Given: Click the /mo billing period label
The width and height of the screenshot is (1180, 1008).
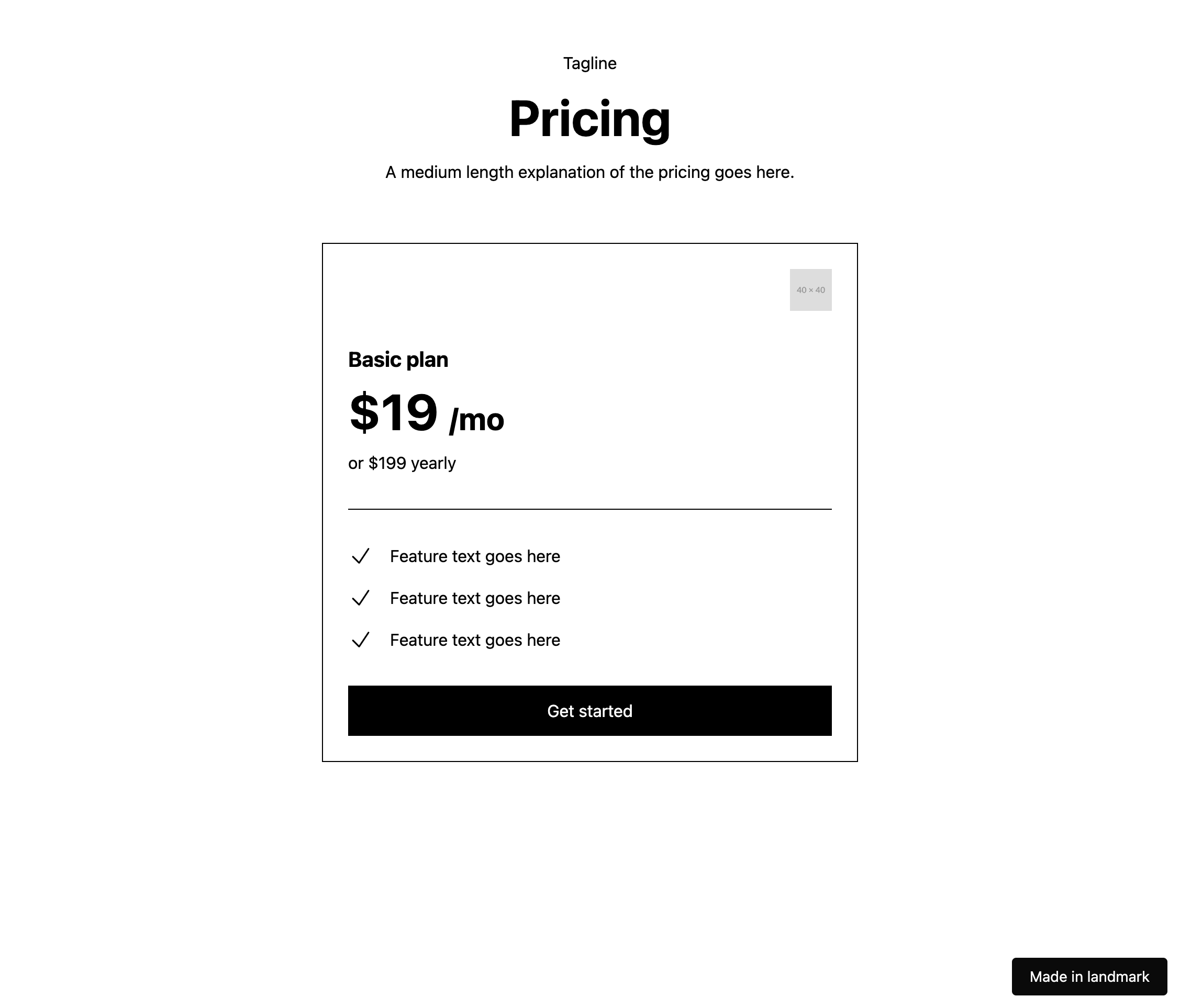Looking at the screenshot, I should pyautogui.click(x=477, y=420).
